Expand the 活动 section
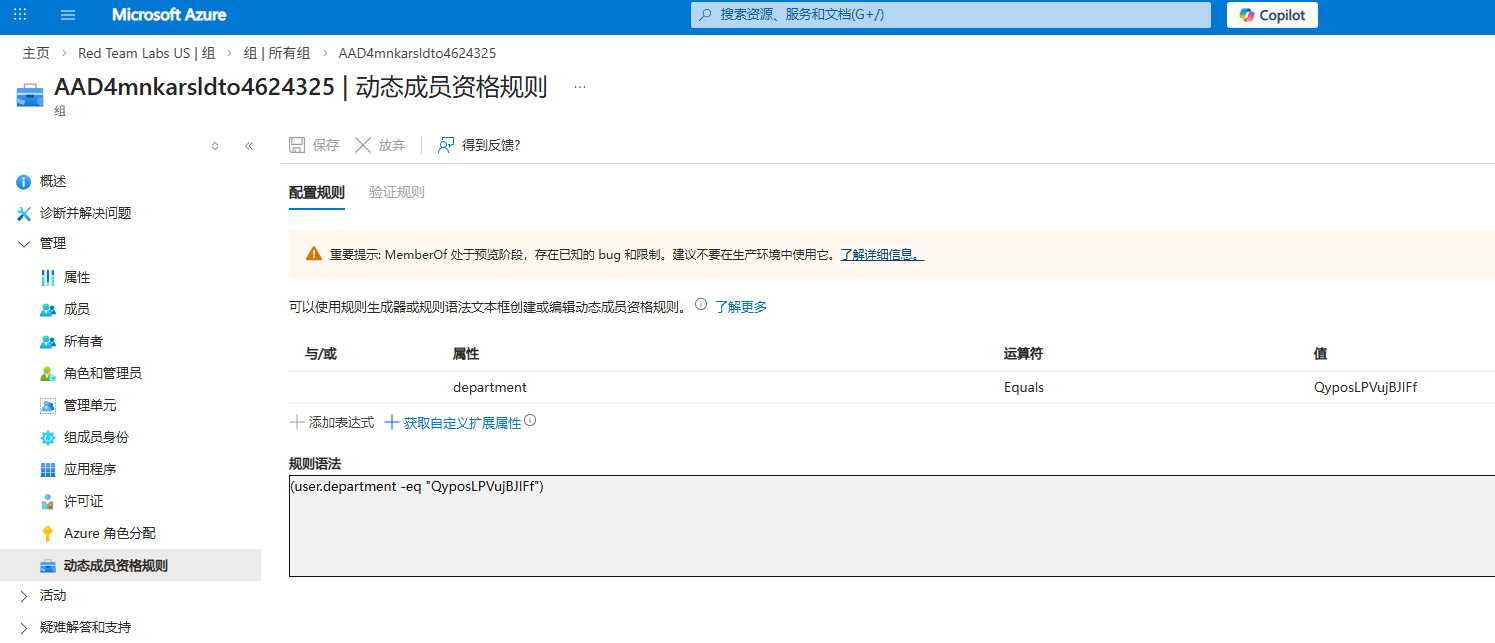 click(24, 595)
